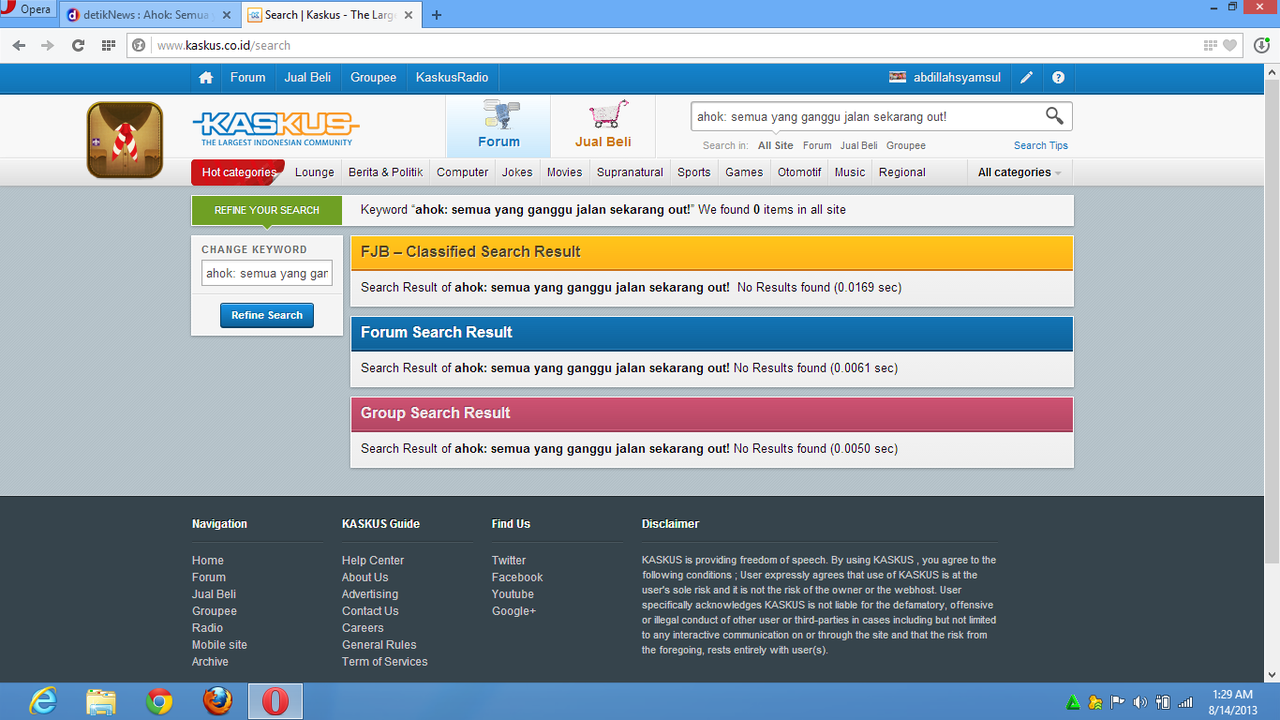Click the network signal icon in tray
Screen dimensions: 1280x720
(1185, 702)
